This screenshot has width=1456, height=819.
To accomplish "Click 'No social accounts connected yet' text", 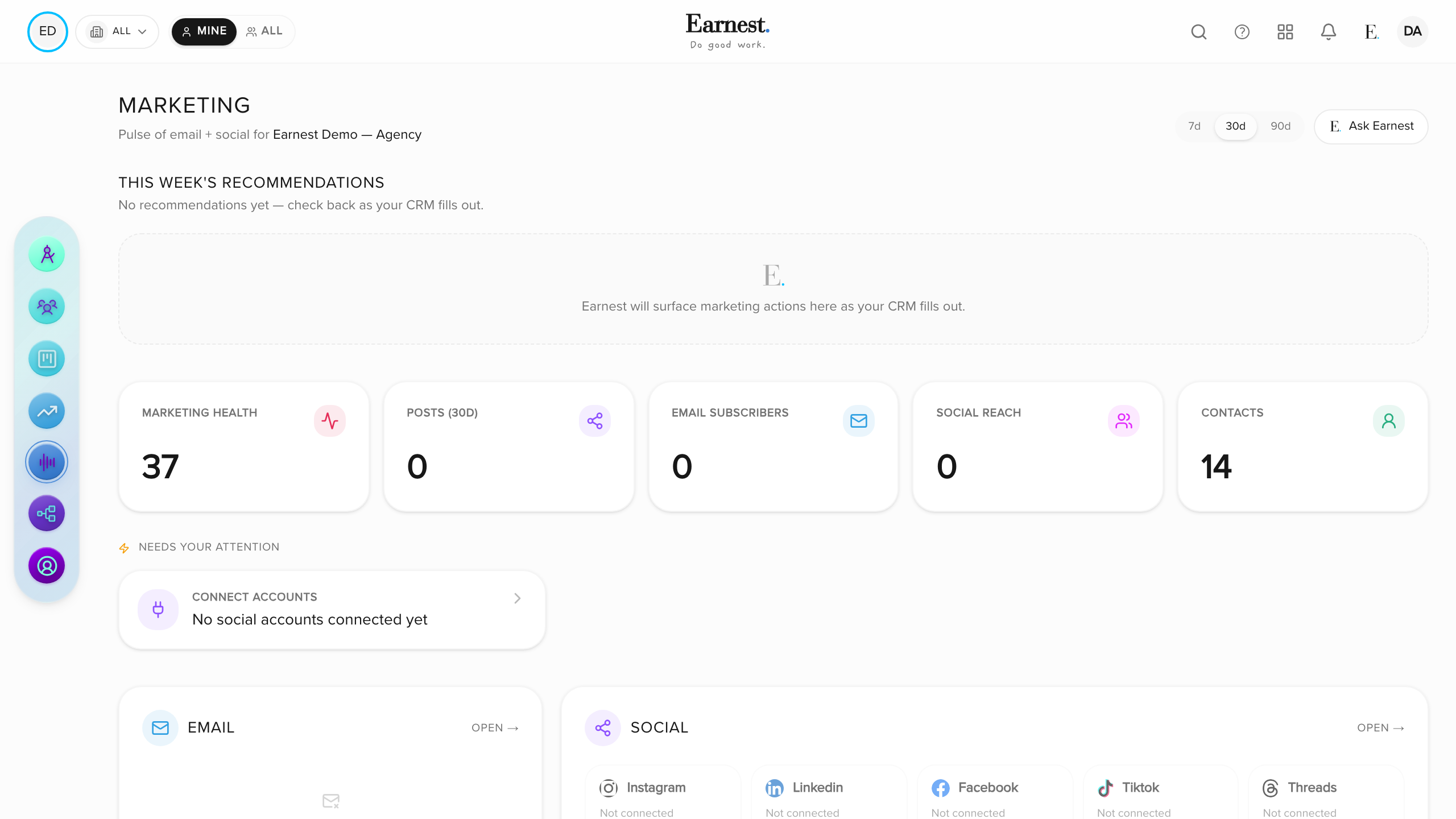I will [x=309, y=619].
